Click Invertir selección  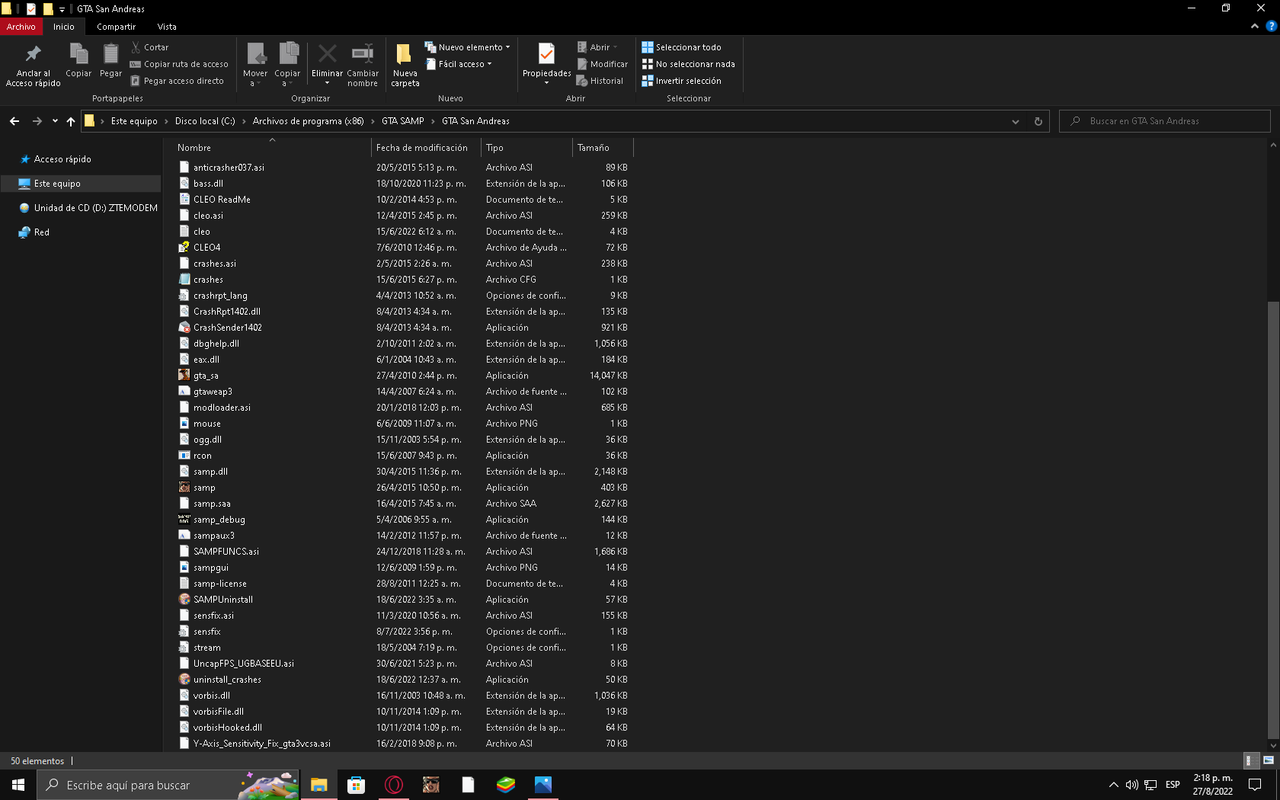point(681,81)
